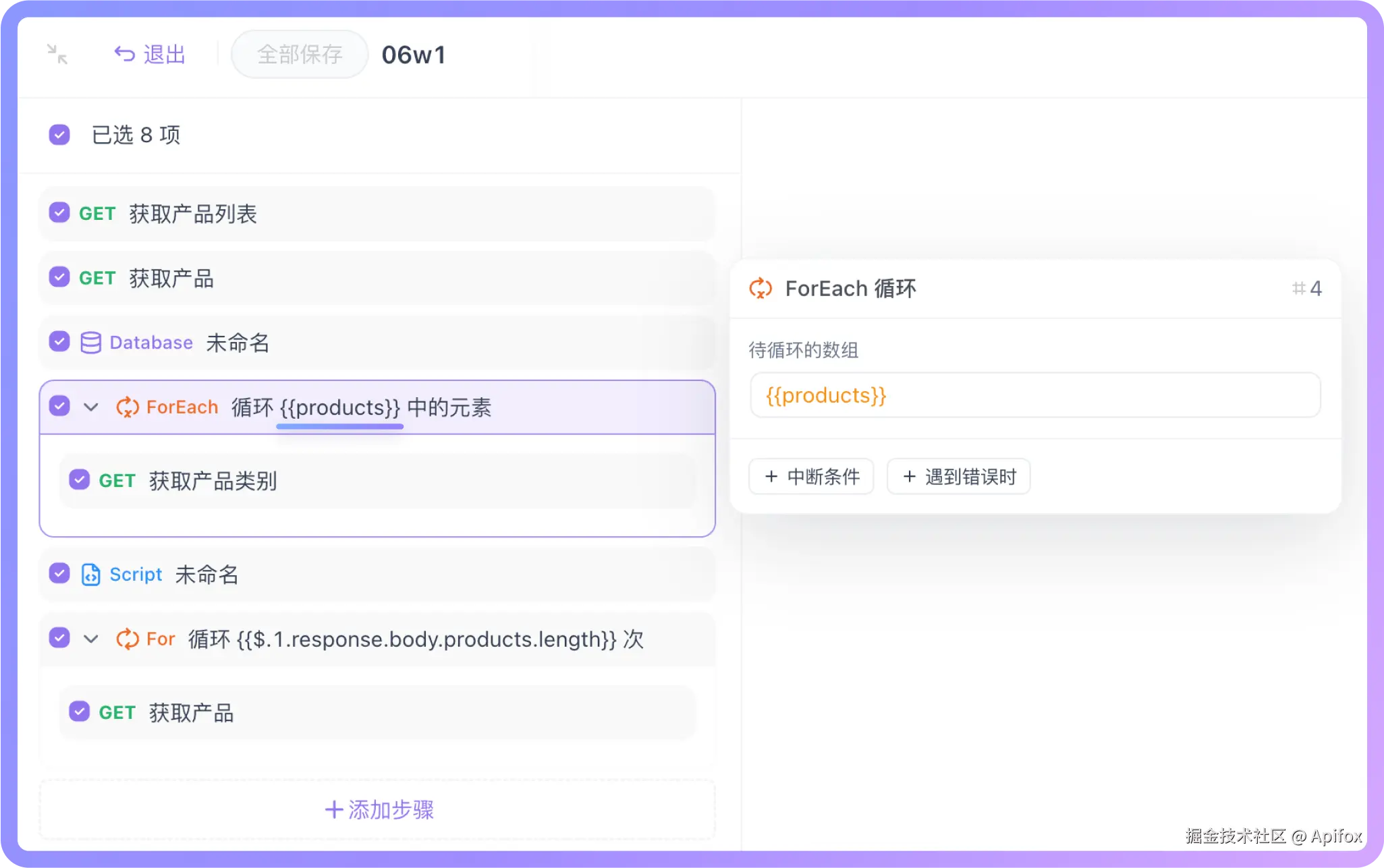Click the Script file icon
This screenshot has width=1384, height=868.
click(90, 575)
